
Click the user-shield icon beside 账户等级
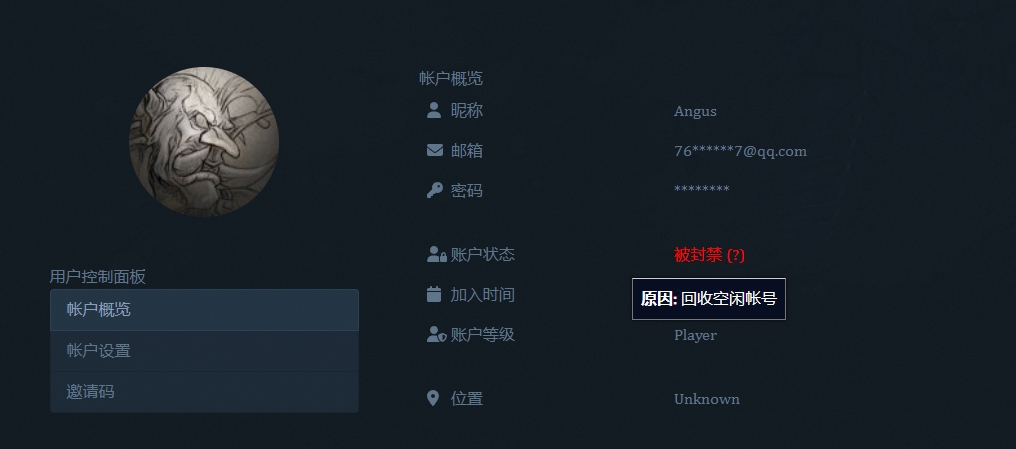coord(437,334)
